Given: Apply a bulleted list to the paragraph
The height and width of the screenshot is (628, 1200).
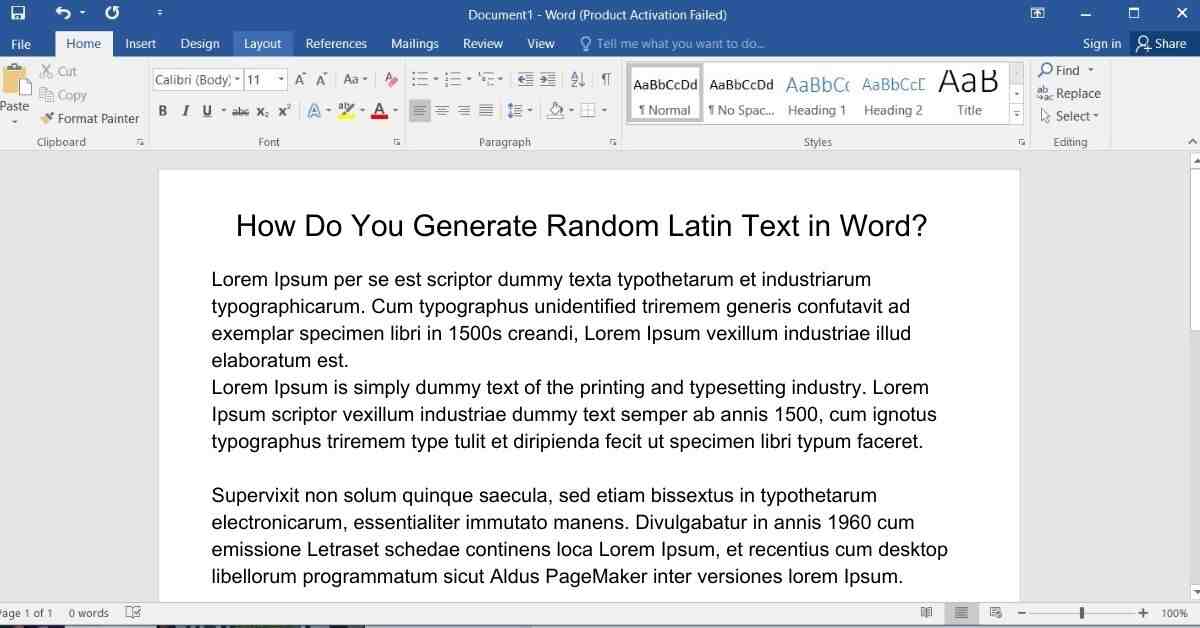Looking at the screenshot, I should 419,79.
